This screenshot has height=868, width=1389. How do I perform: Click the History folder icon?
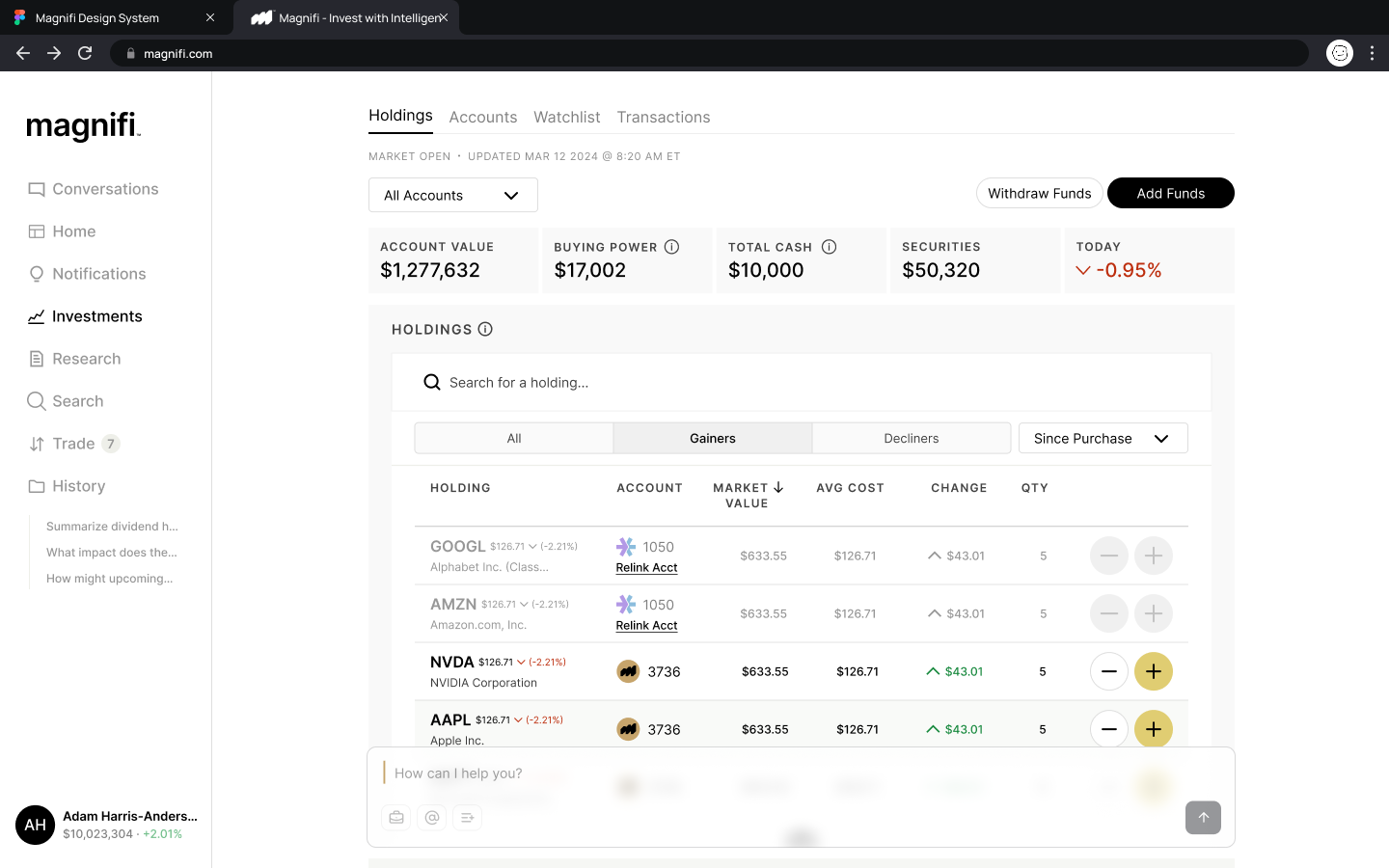pos(37,486)
